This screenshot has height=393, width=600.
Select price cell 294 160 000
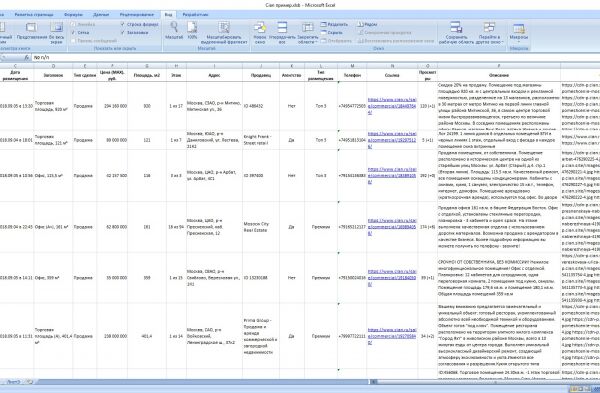112,106
